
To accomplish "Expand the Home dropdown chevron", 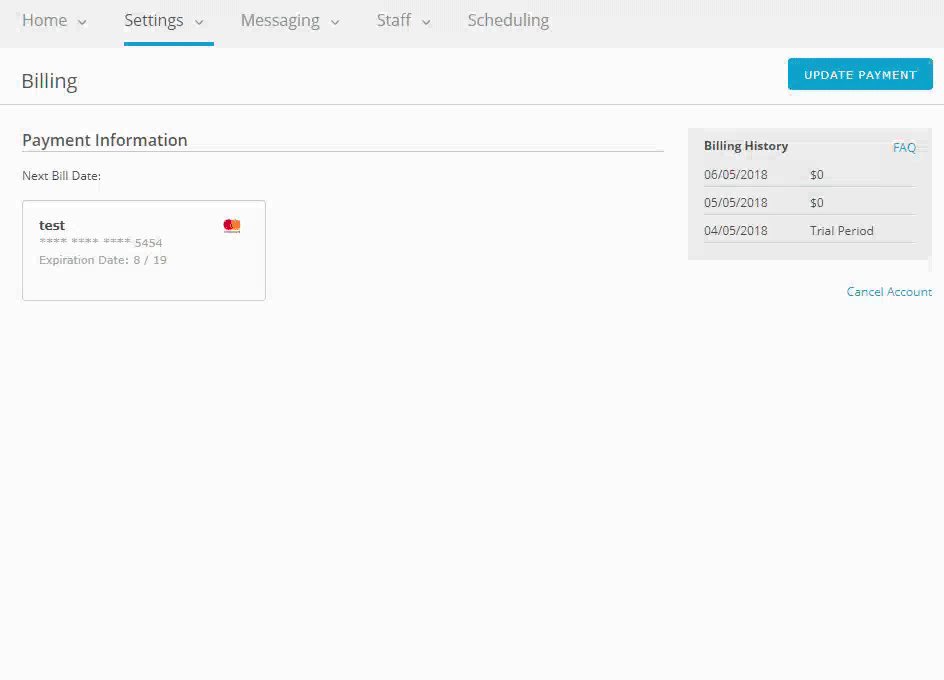I will [x=82, y=22].
